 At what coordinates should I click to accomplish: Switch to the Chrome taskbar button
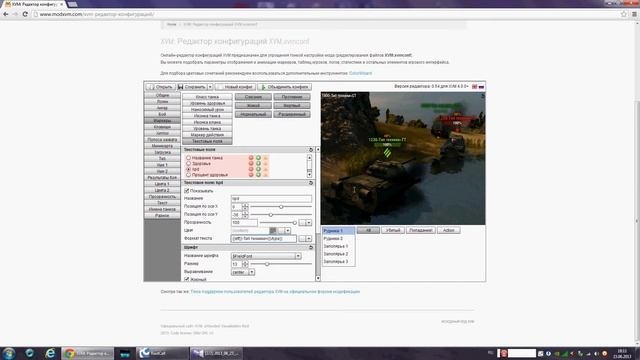(x=88, y=353)
